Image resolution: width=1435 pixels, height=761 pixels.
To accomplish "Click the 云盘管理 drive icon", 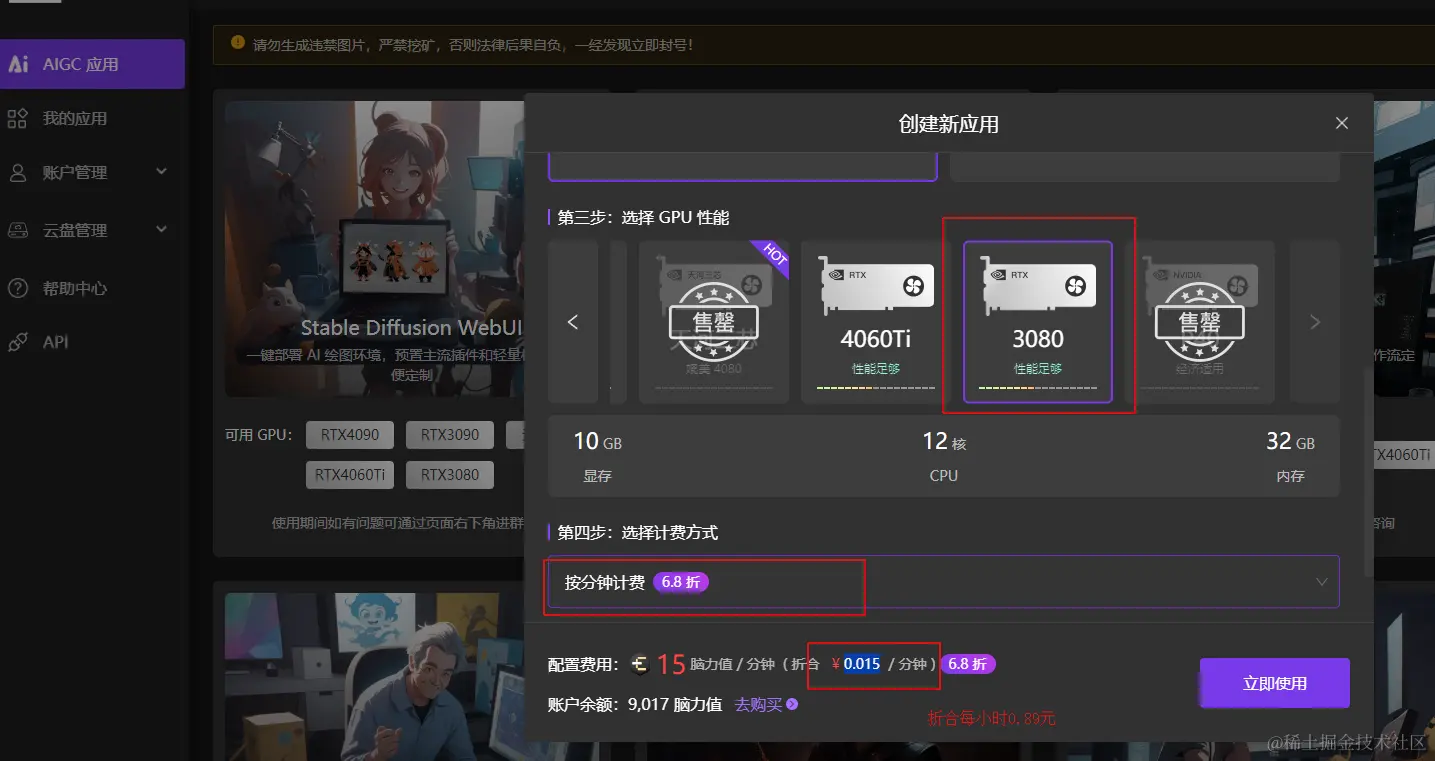I will [x=17, y=231].
